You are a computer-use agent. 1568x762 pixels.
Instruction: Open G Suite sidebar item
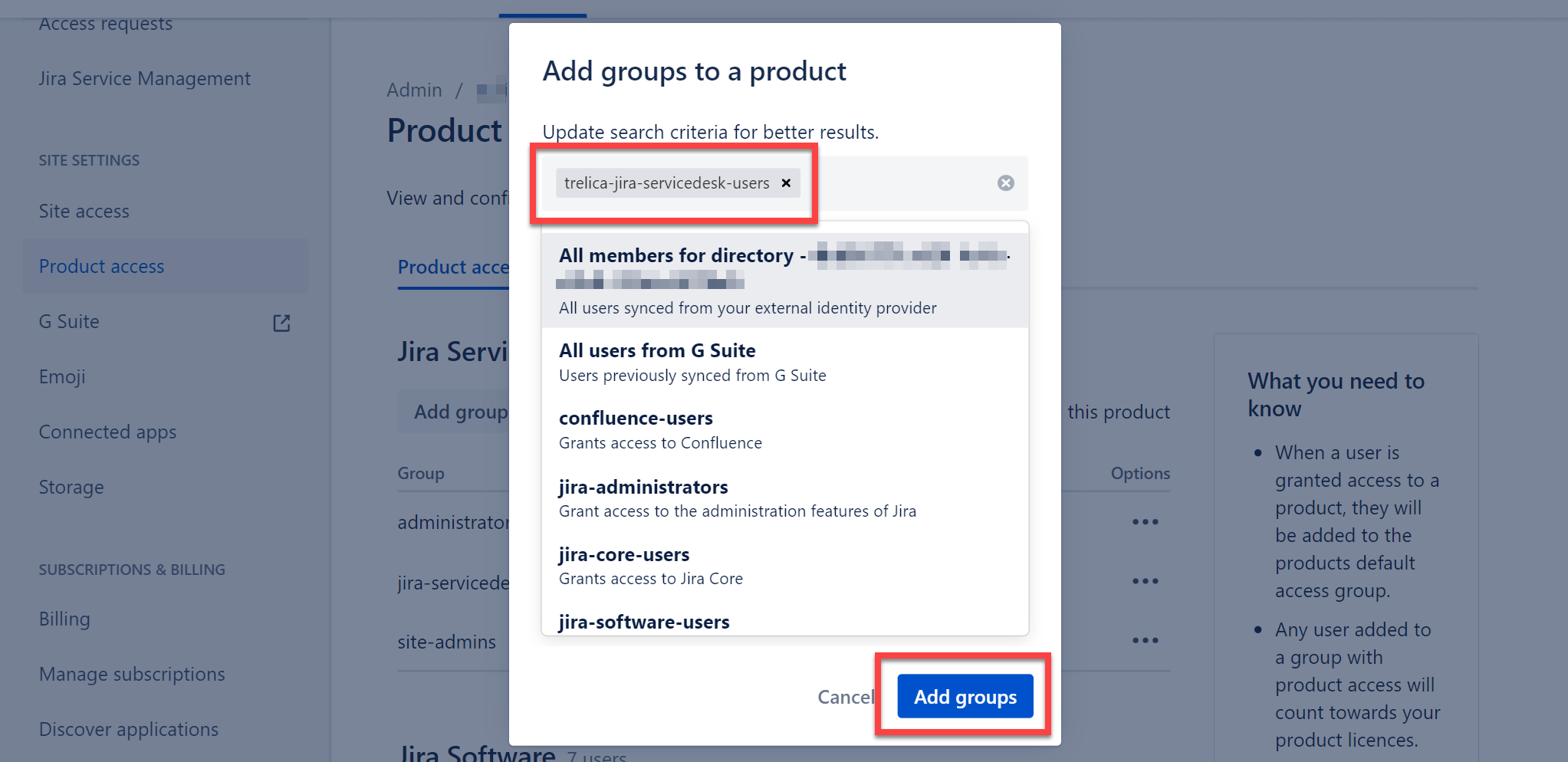[69, 321]
